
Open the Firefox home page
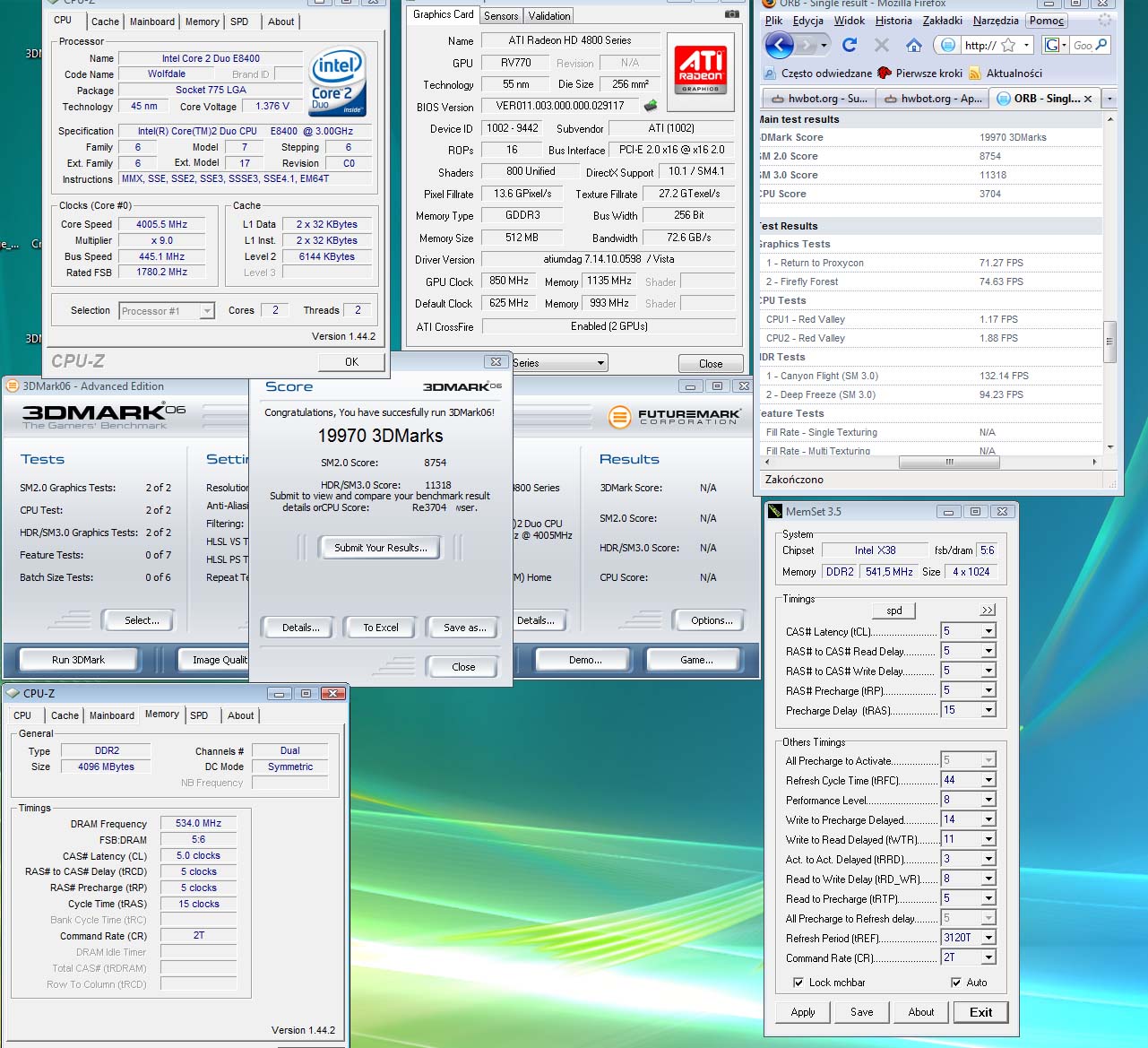point(913,45)
